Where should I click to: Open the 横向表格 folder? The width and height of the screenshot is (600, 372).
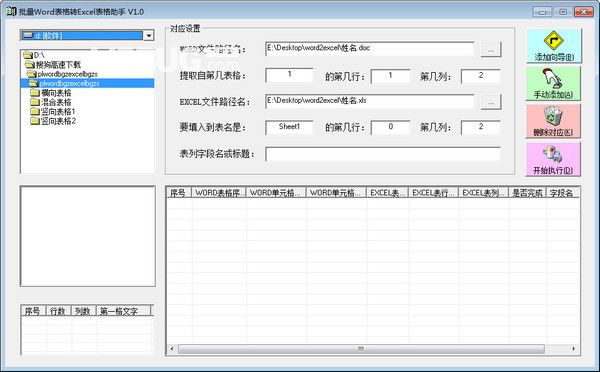pyautogui.click(x=51, y=93)
